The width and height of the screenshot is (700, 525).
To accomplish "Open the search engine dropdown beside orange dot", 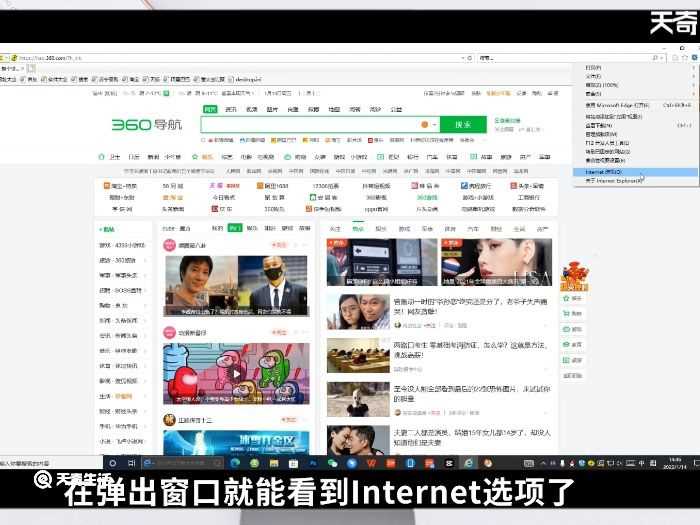I will coord(434,125).
